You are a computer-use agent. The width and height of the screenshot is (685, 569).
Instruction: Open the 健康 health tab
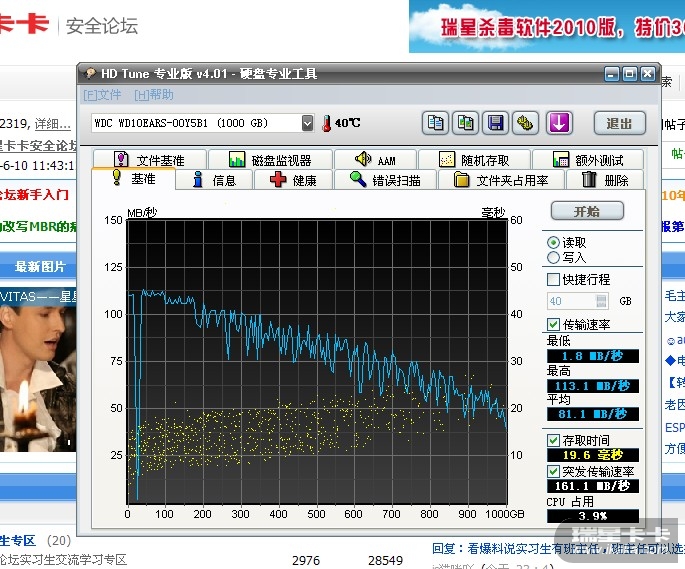click(294, 180)
